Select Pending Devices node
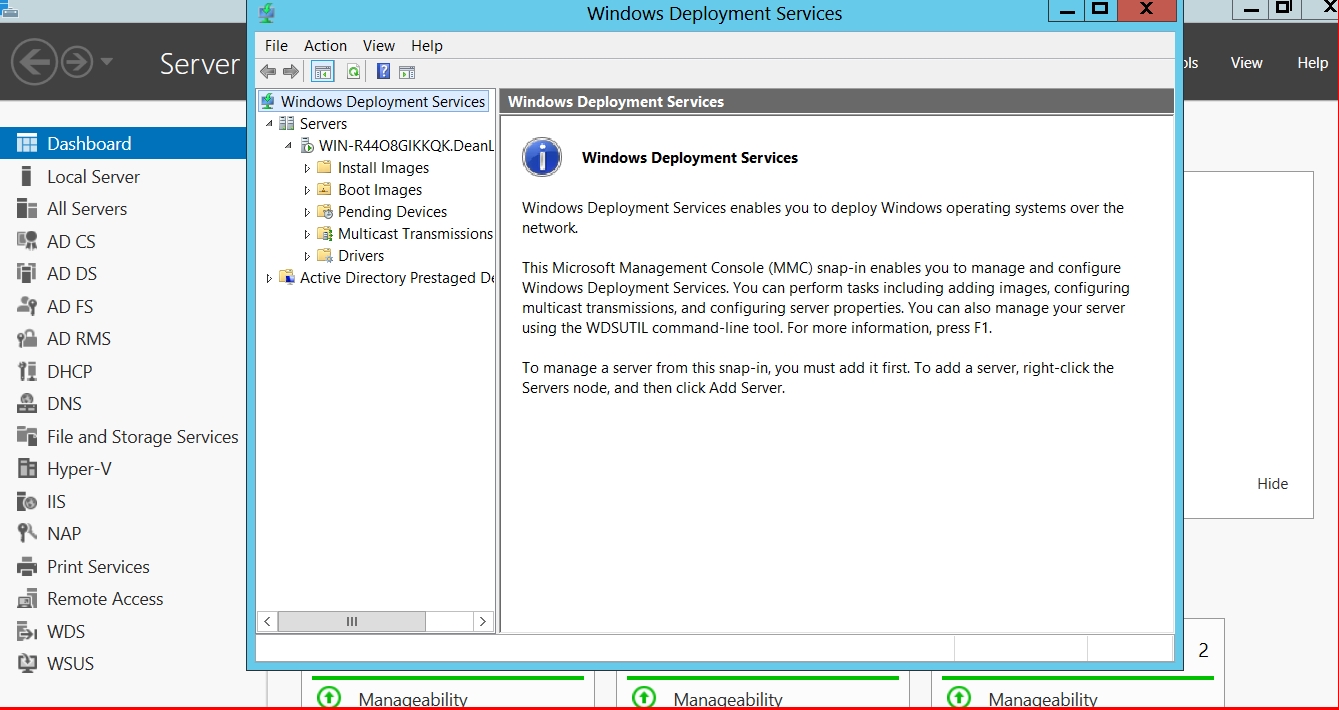 (x=392, y=212)
